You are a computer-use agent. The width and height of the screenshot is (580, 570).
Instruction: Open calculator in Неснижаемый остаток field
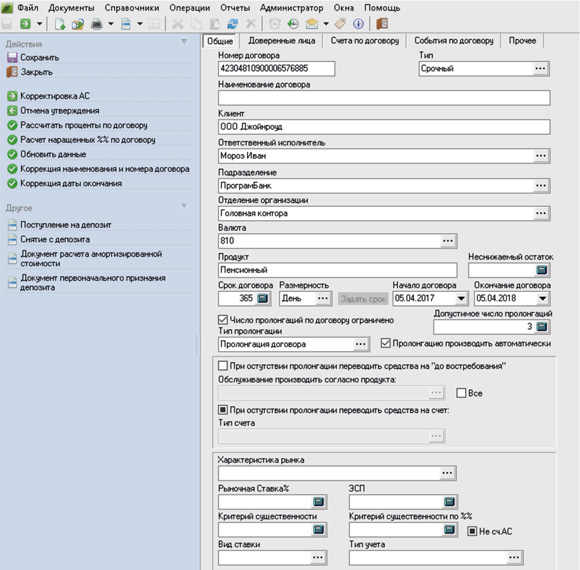click(542, 270)
